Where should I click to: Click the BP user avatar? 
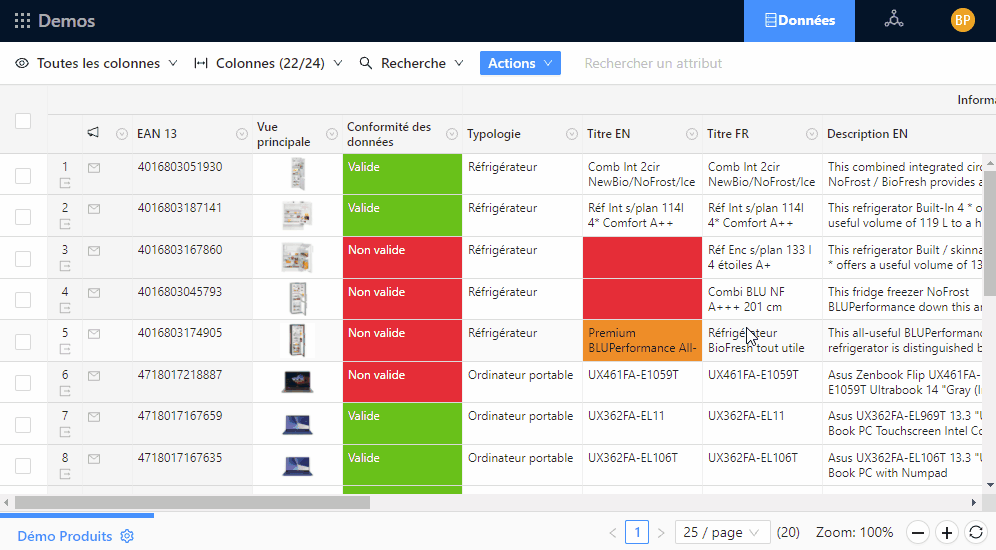click(962, 20)
